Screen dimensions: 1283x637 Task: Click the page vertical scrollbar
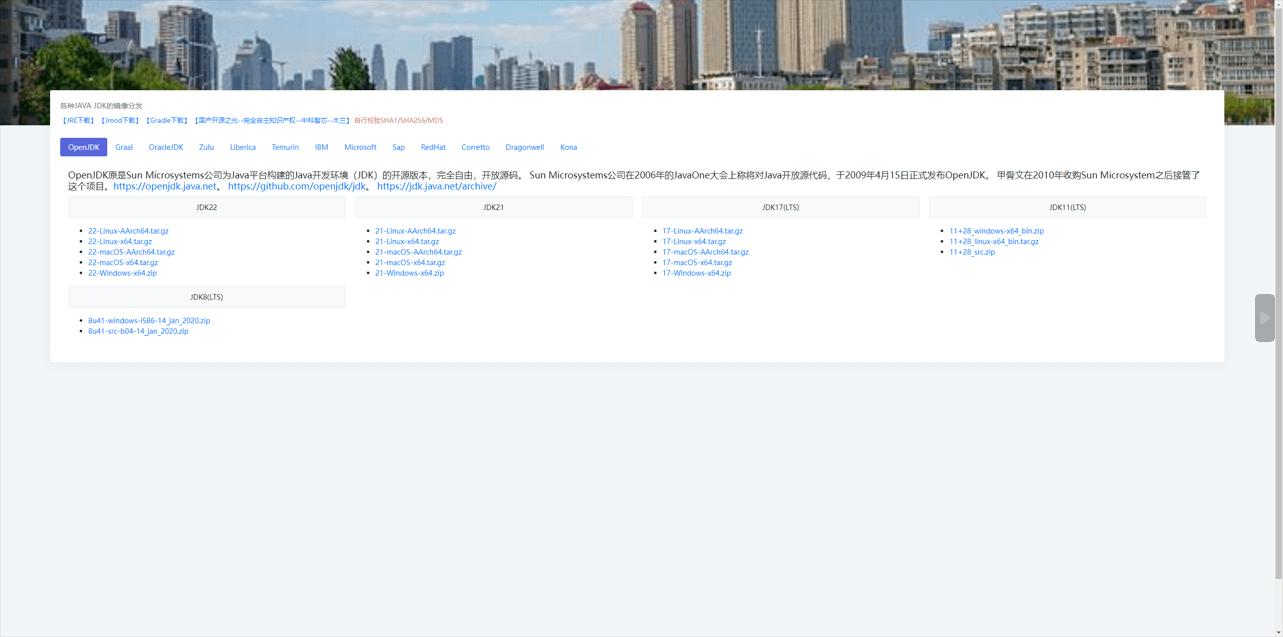pyautogui.click(x=1278, y=300)
